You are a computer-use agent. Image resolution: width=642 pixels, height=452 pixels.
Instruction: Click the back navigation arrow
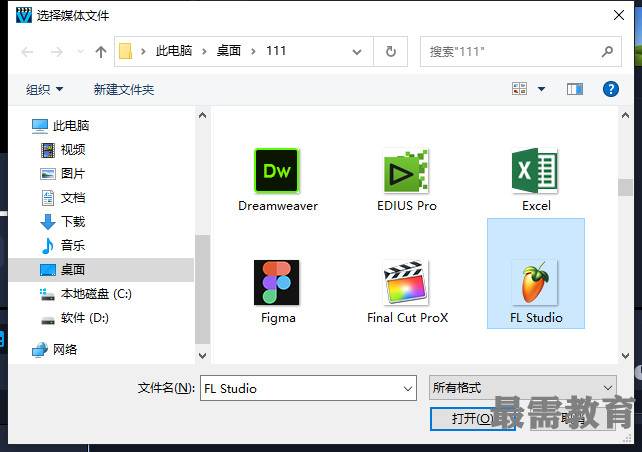[x=27, y=52]
